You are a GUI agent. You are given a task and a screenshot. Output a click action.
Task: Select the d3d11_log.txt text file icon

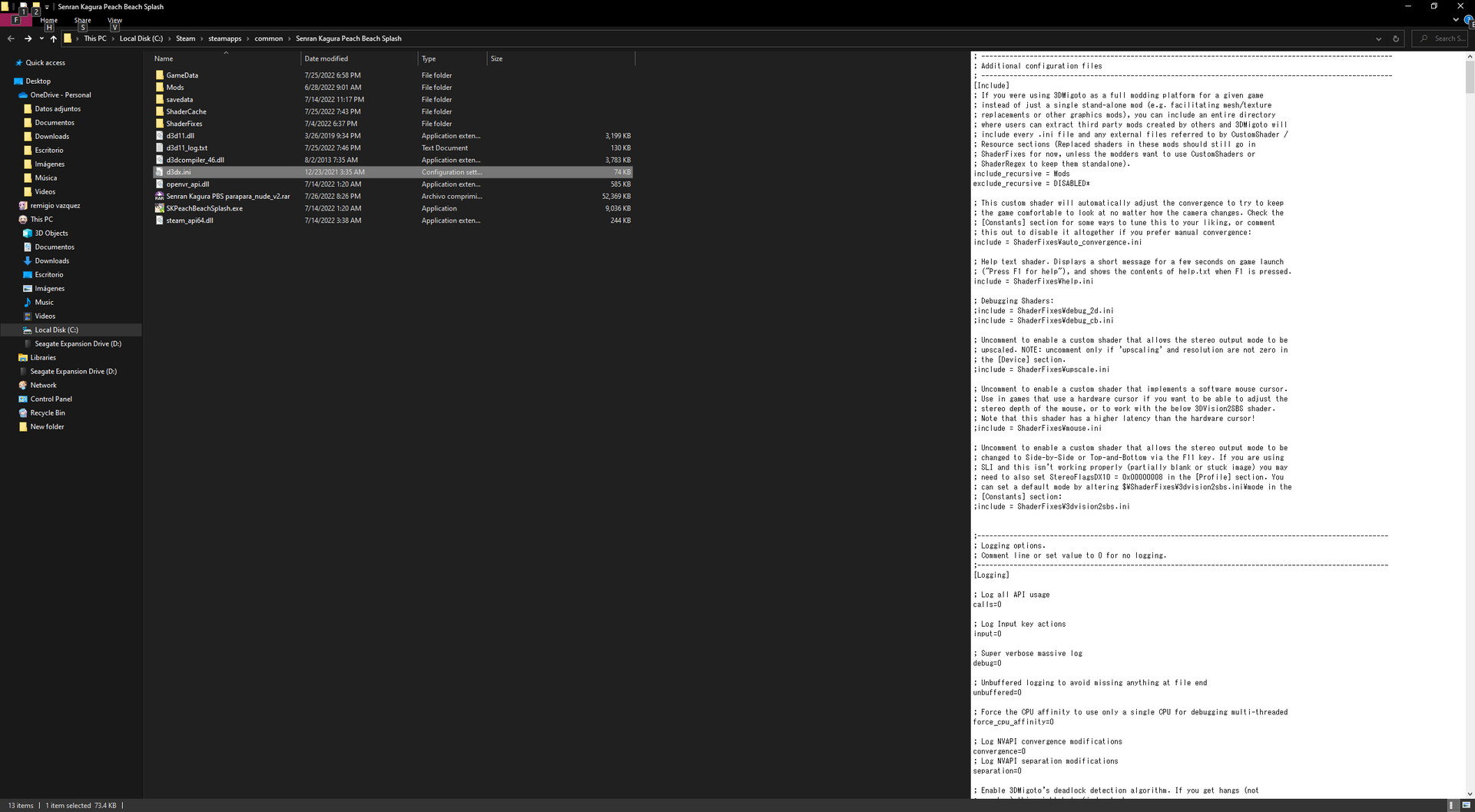(160, 148)
